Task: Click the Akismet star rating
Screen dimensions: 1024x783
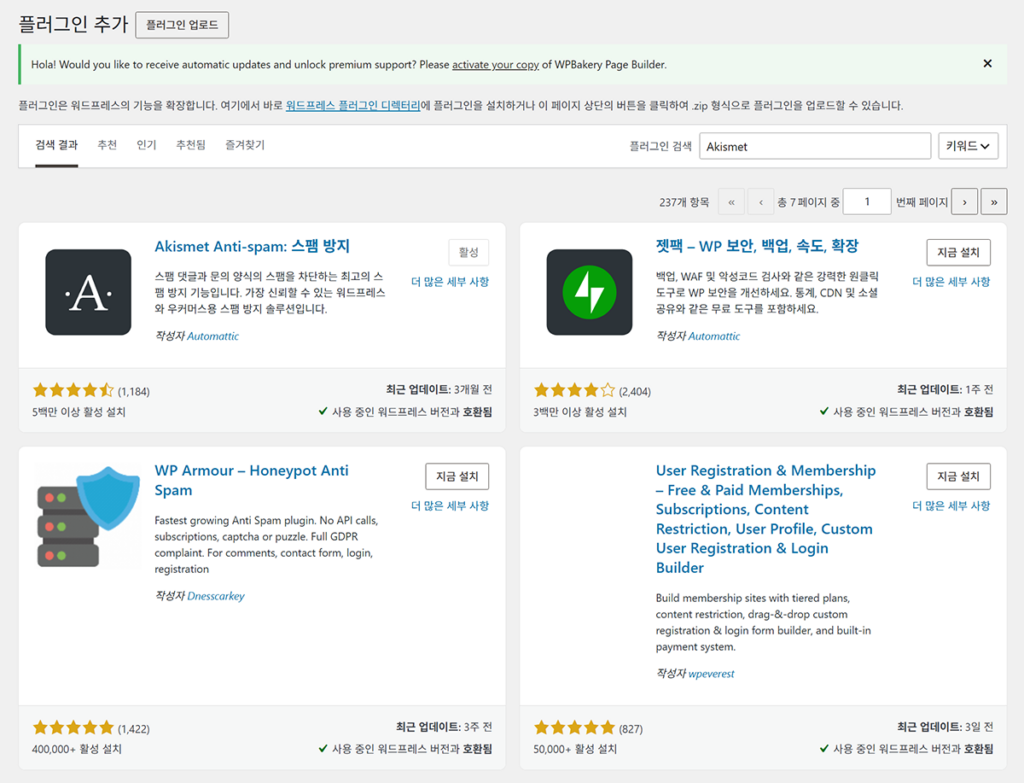Action: click(x=73, y=391)
